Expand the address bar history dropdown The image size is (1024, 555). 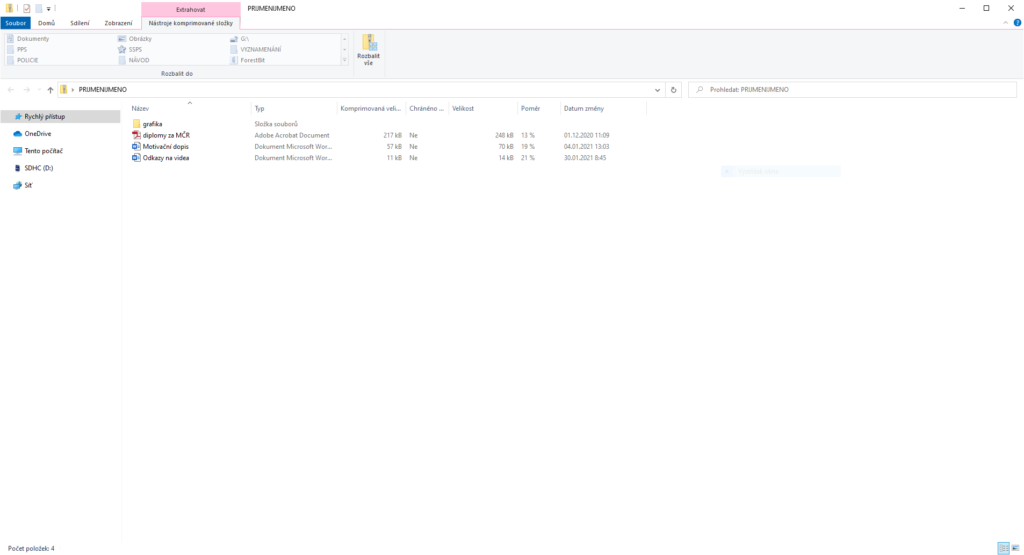point(657,90)
